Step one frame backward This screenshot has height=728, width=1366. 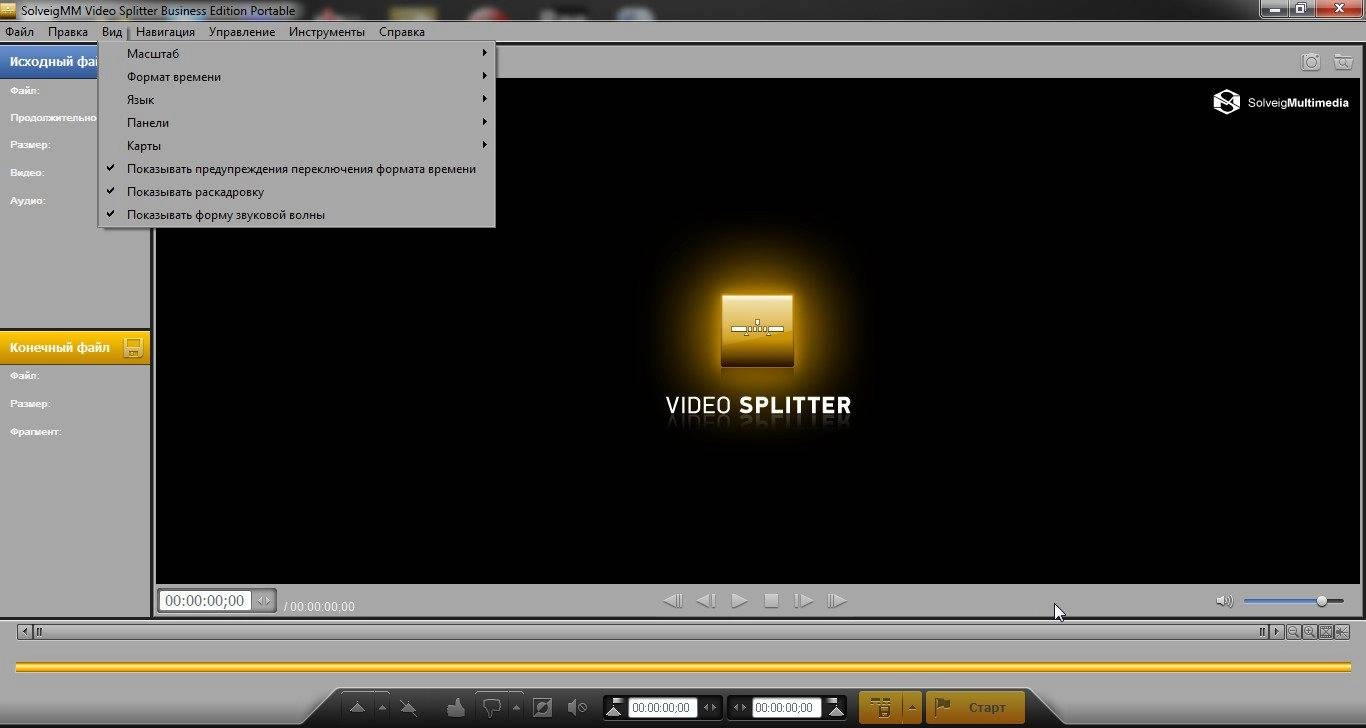(706, 601)
